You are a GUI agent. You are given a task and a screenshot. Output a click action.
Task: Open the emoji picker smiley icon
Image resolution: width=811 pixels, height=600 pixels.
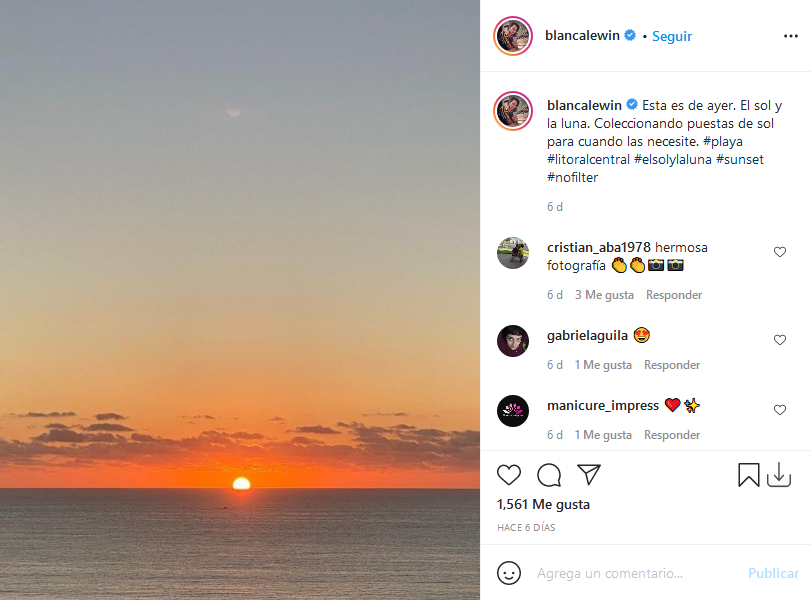pyautogui.click(x=509, y=573)
